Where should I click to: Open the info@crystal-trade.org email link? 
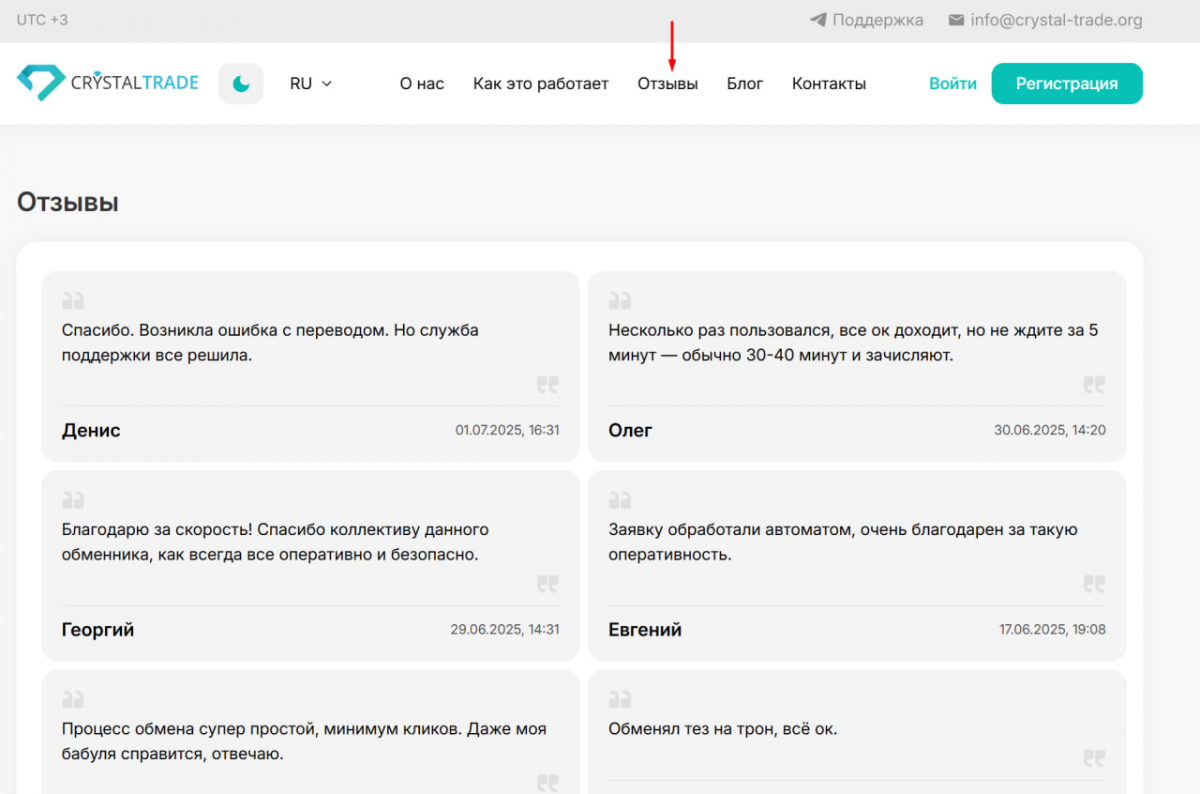(x=1056, y=20)
